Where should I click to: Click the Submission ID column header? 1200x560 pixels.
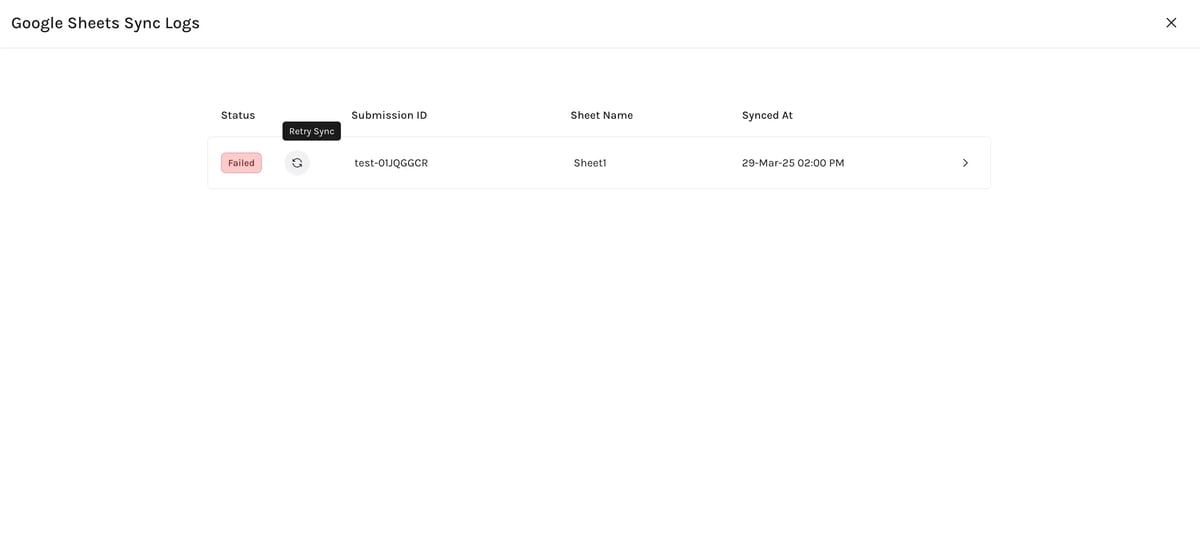(x=389, y=115)
